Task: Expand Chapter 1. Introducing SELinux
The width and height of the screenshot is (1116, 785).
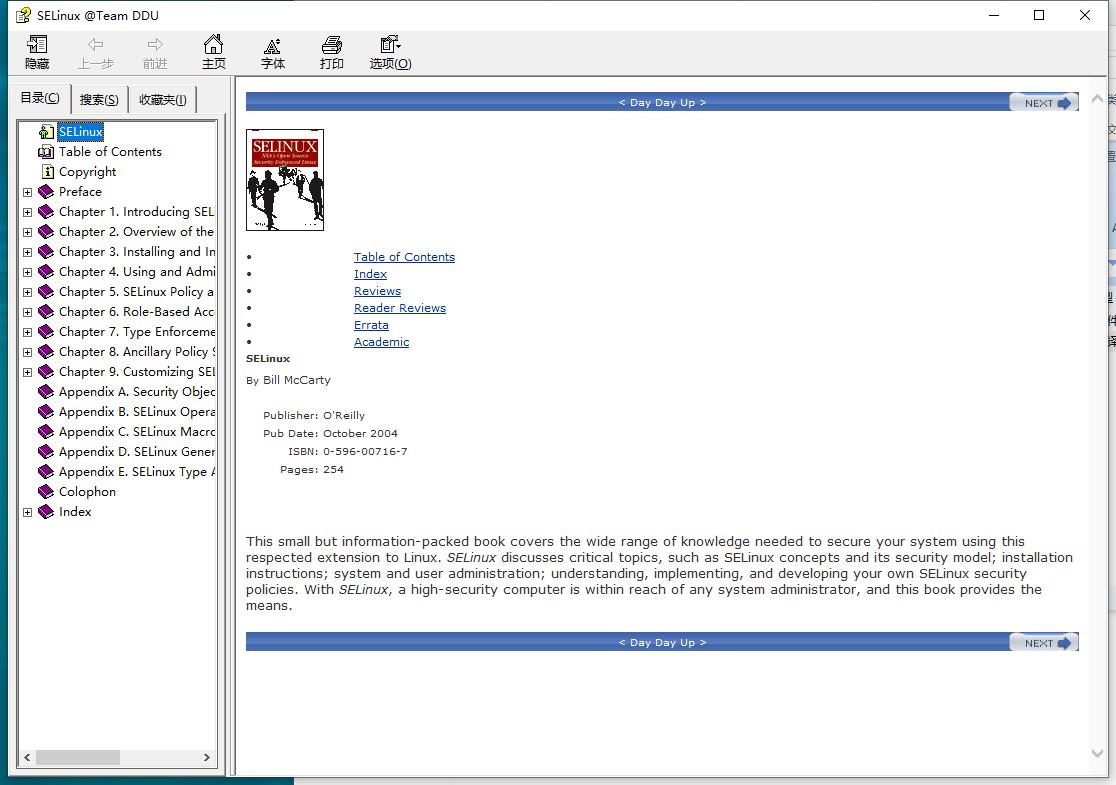Action: [x=27, y=211]
